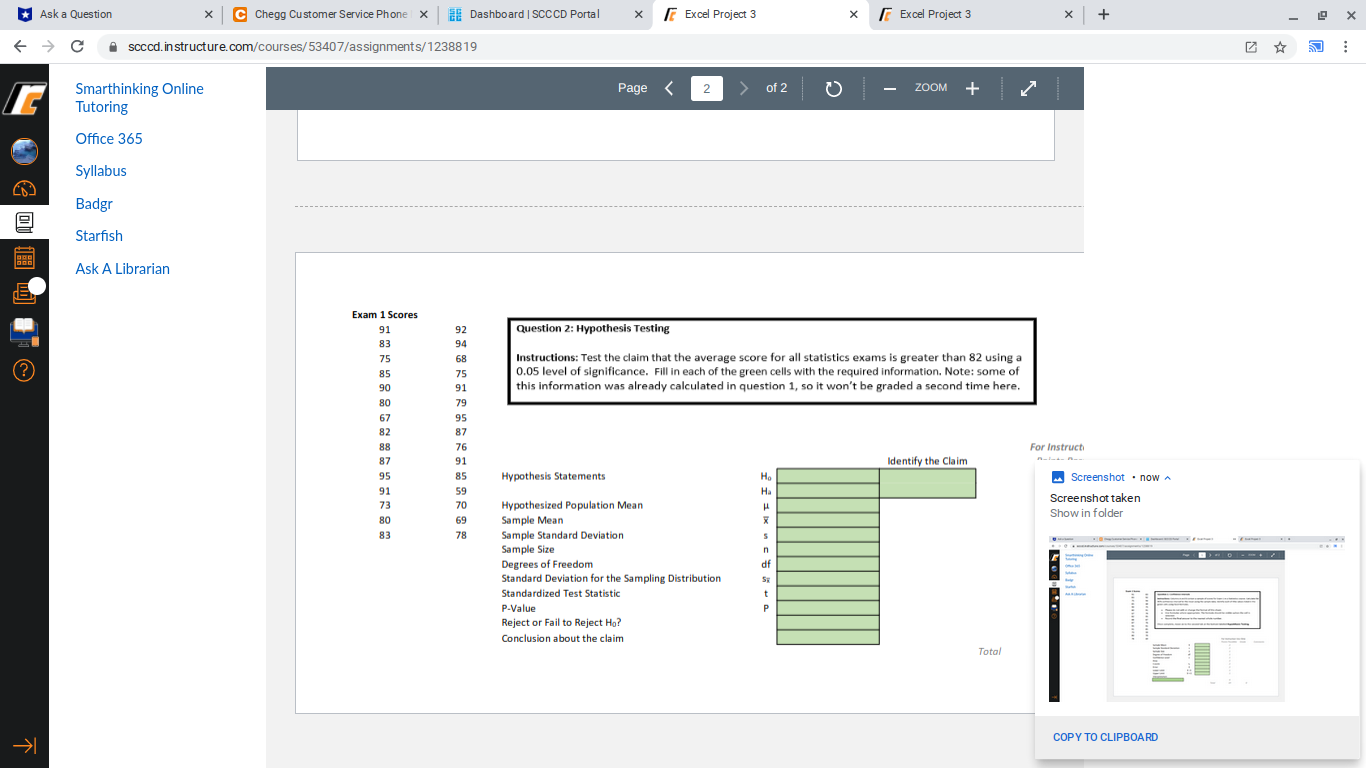
Task: Open the Ask A Librarian link
Action: click(x=123, y=269)
